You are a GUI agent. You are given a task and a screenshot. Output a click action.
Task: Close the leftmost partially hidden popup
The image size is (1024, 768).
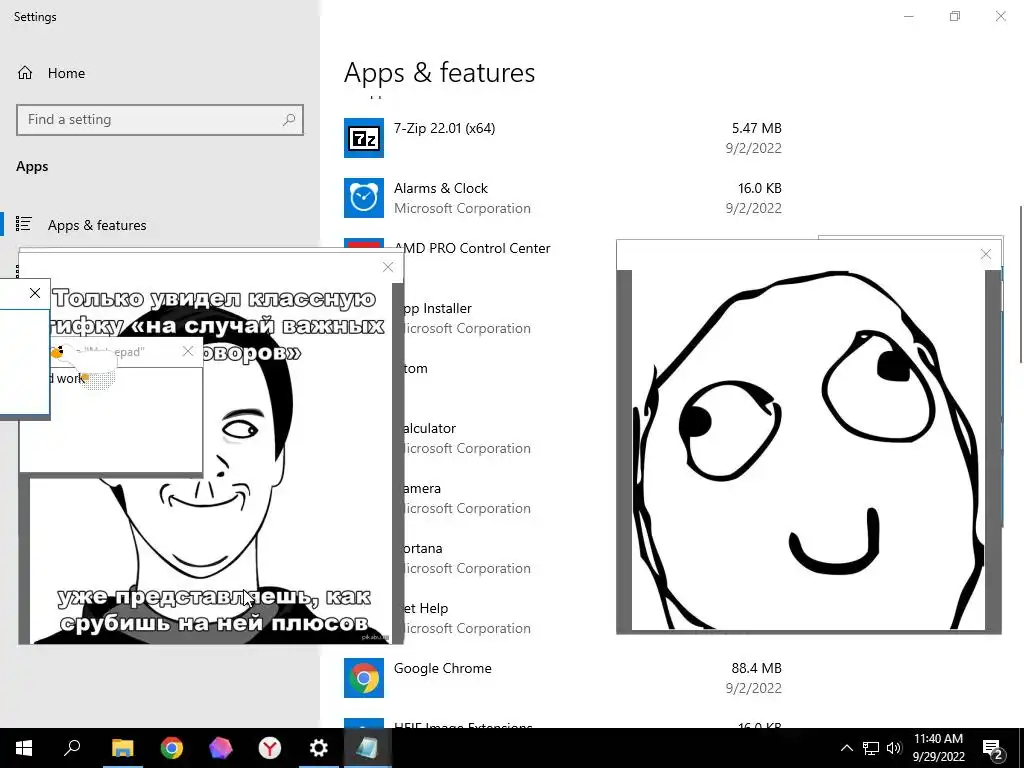coord(35,293)
